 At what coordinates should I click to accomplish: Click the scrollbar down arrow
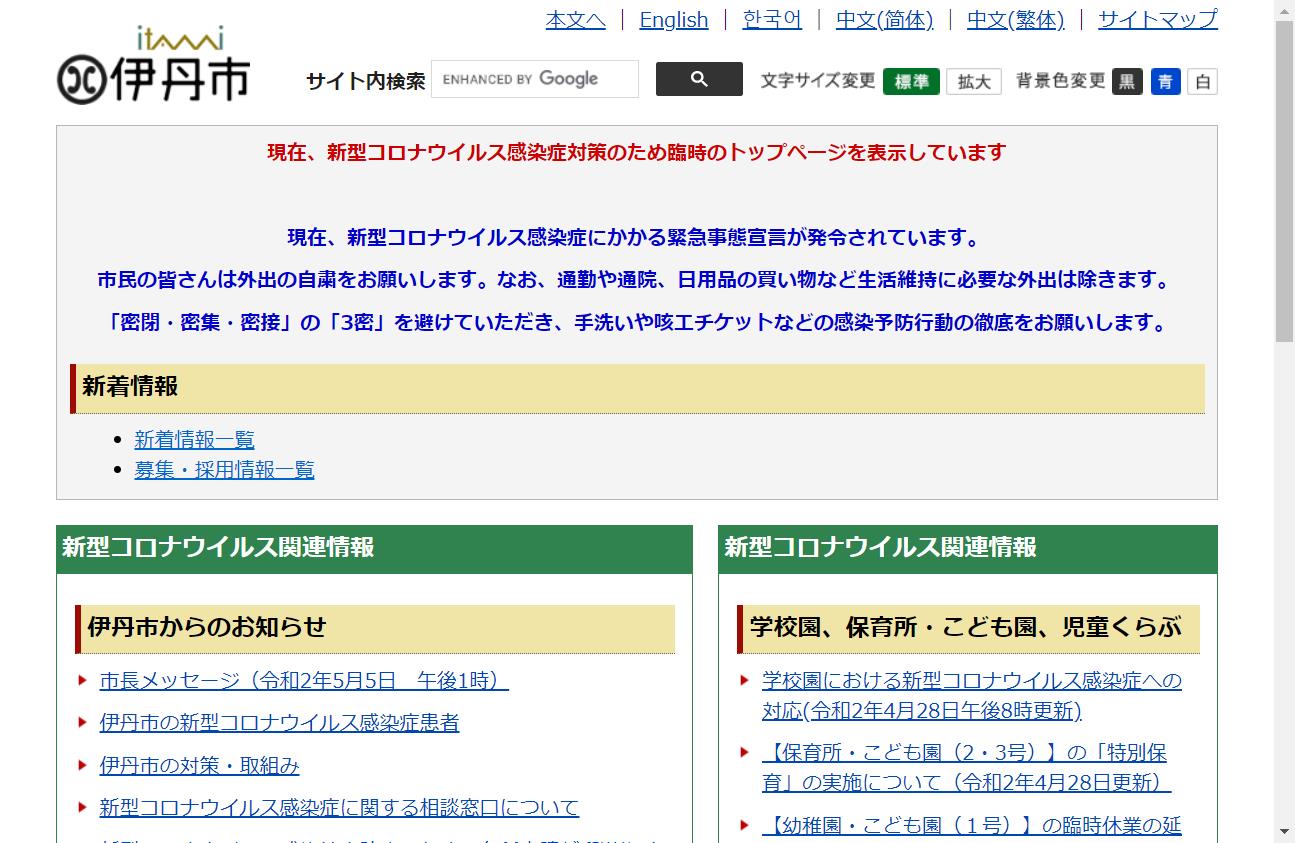point(1284,831)
